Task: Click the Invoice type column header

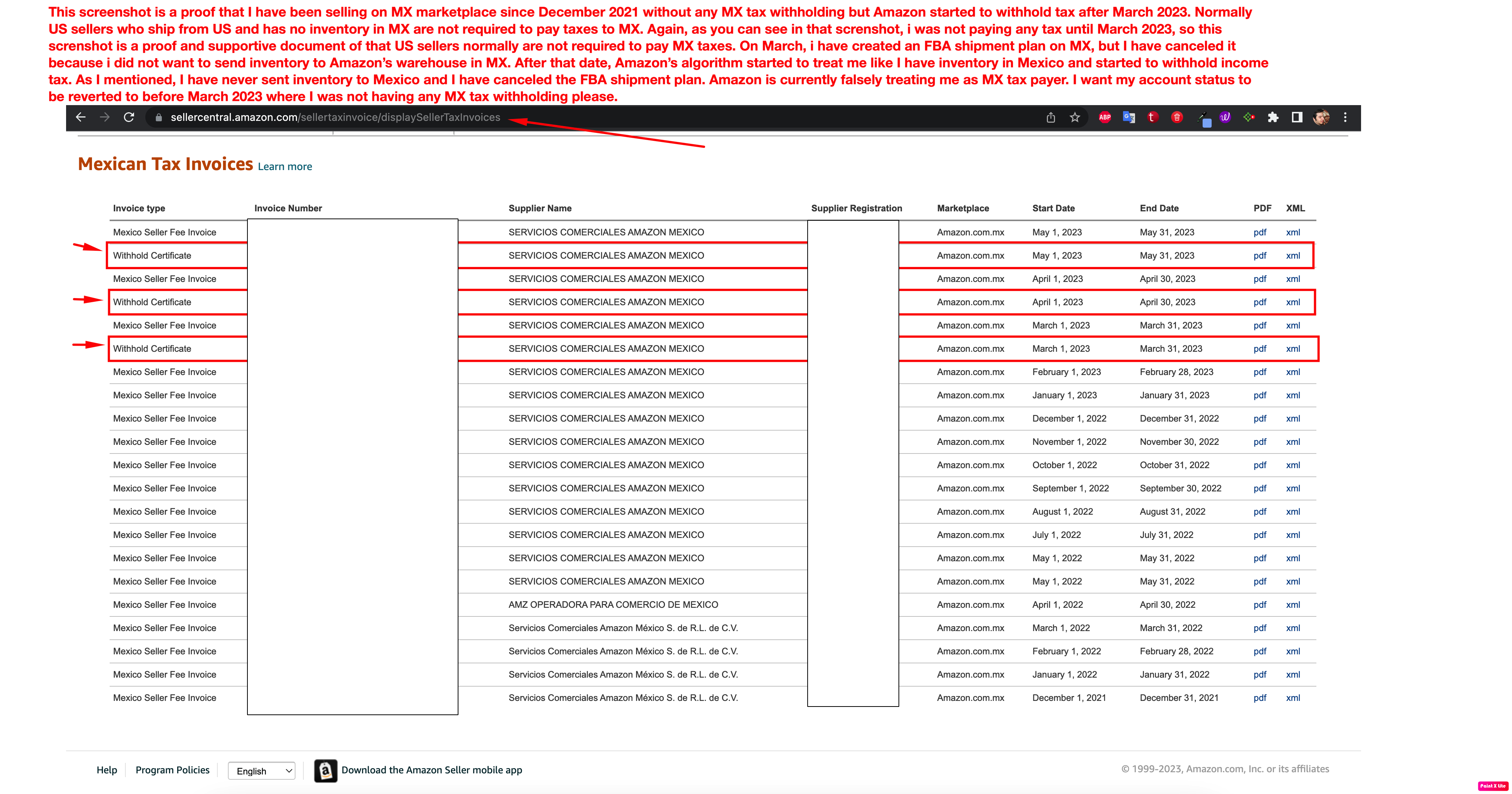Action: pos(139,208)
